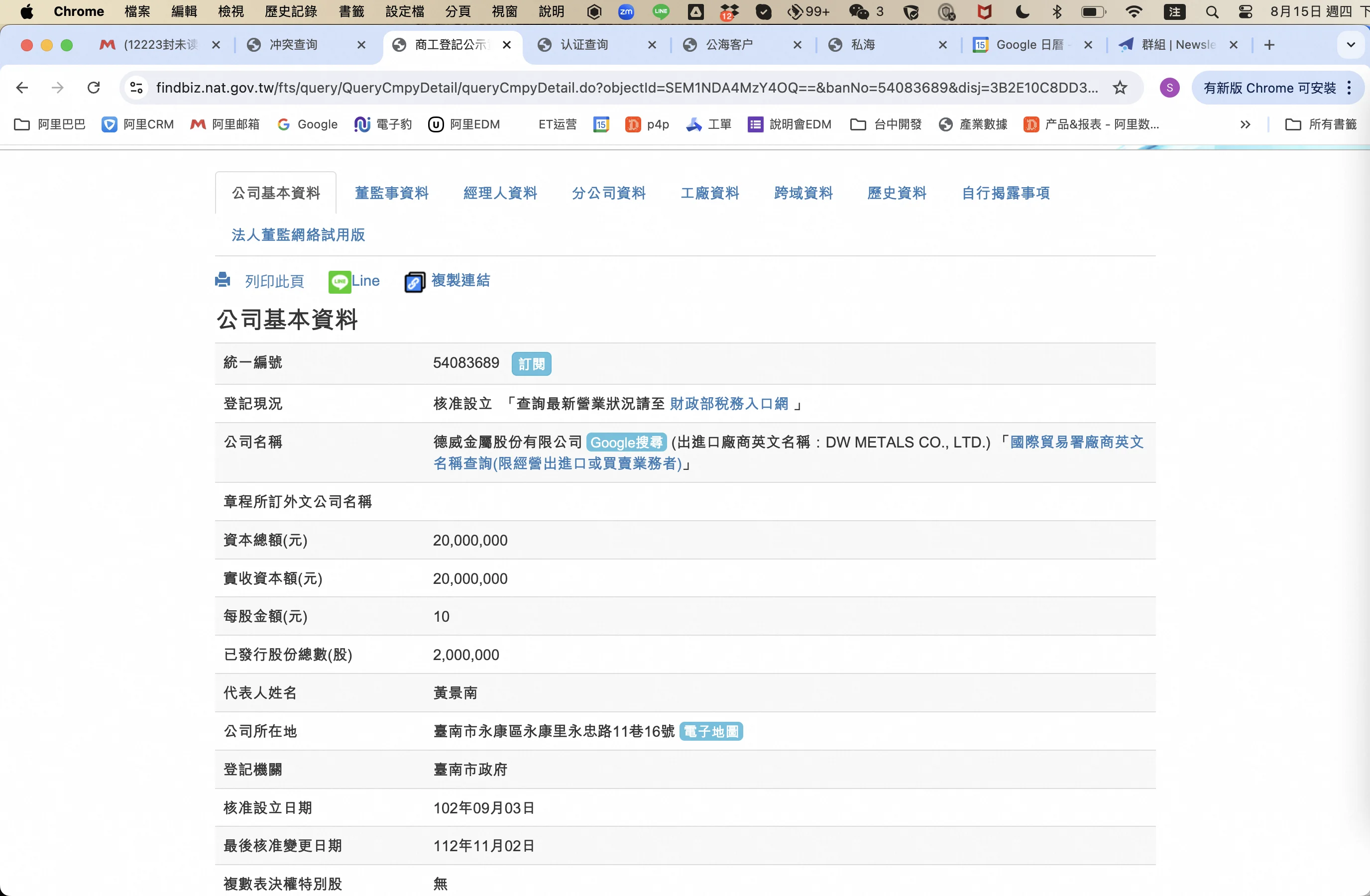The height and width of the screenshot is (896, 1370).
Task: Open the 台中開發 bookmark folder
Action: [887, 124]
